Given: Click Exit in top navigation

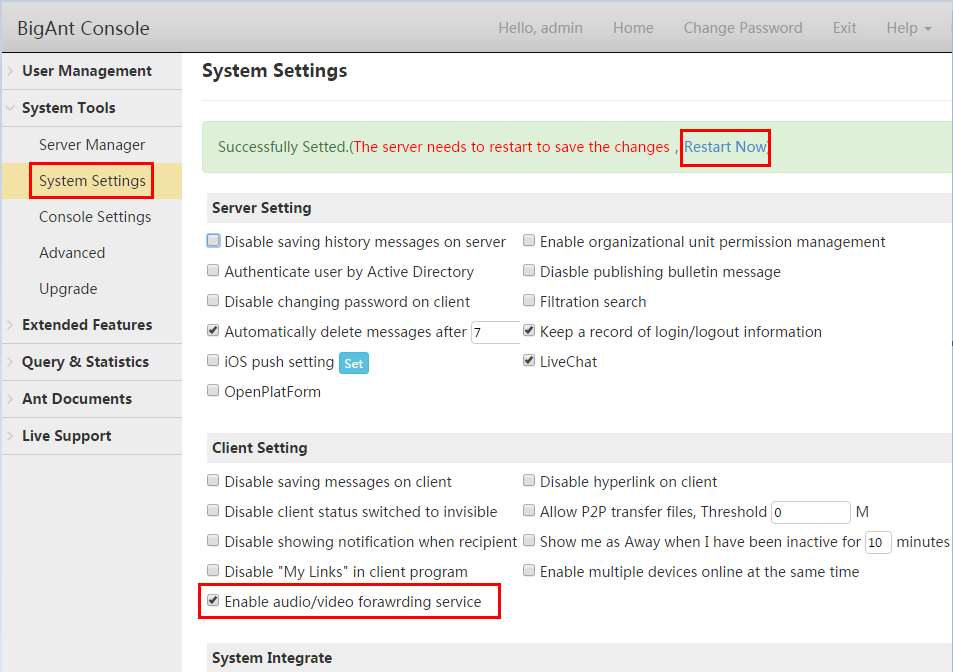Looking at the screenshot, I should [844, 28].
